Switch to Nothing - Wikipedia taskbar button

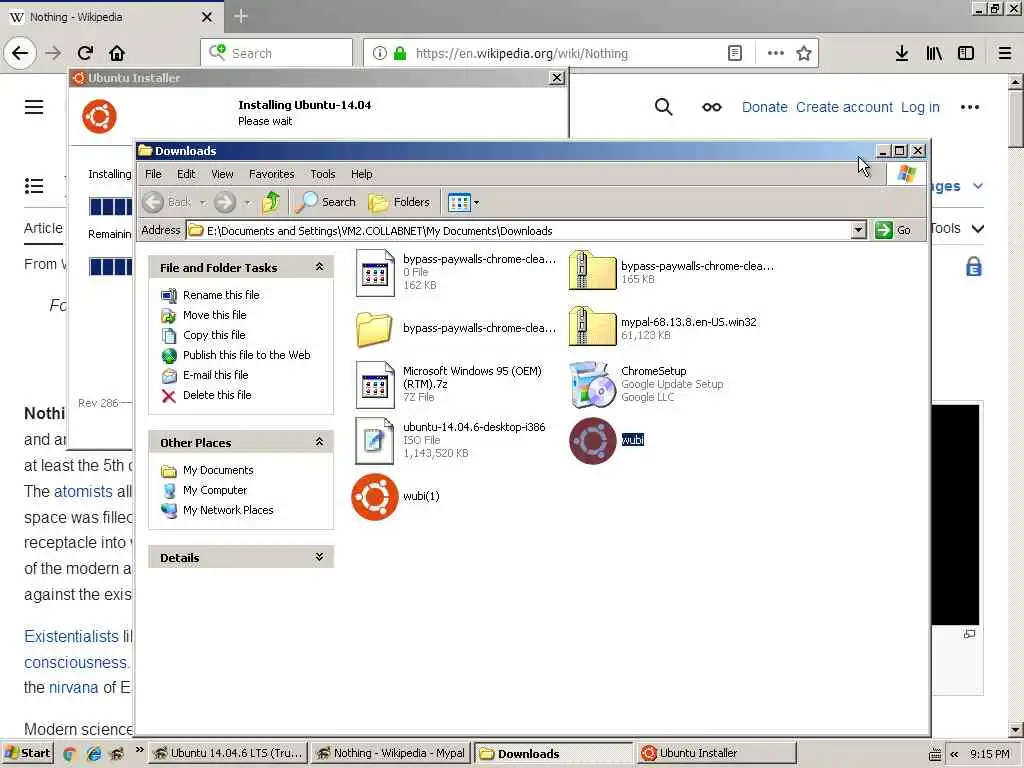pyautogui.click(x=391, y=753)
